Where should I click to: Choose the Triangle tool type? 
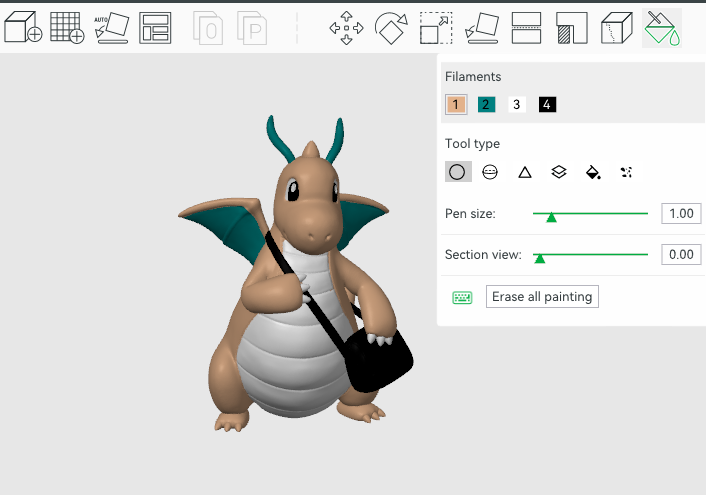(x=524, y=172)
